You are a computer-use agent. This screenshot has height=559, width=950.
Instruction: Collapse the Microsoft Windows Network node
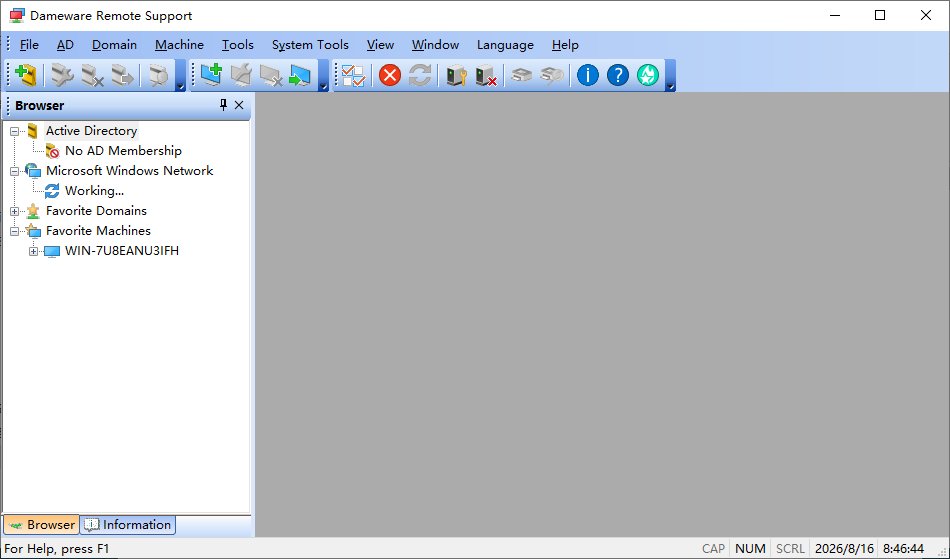coord(15,171)
